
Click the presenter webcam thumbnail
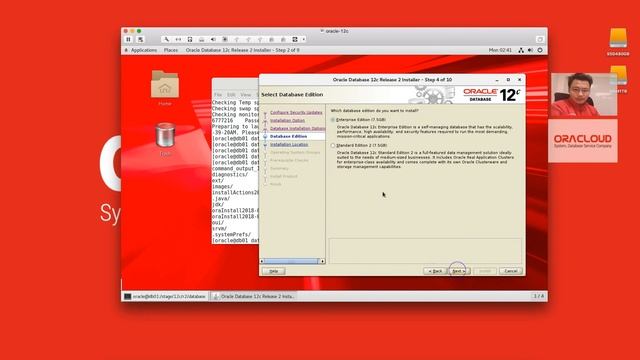pyautogui.click(x=584, y=95)
